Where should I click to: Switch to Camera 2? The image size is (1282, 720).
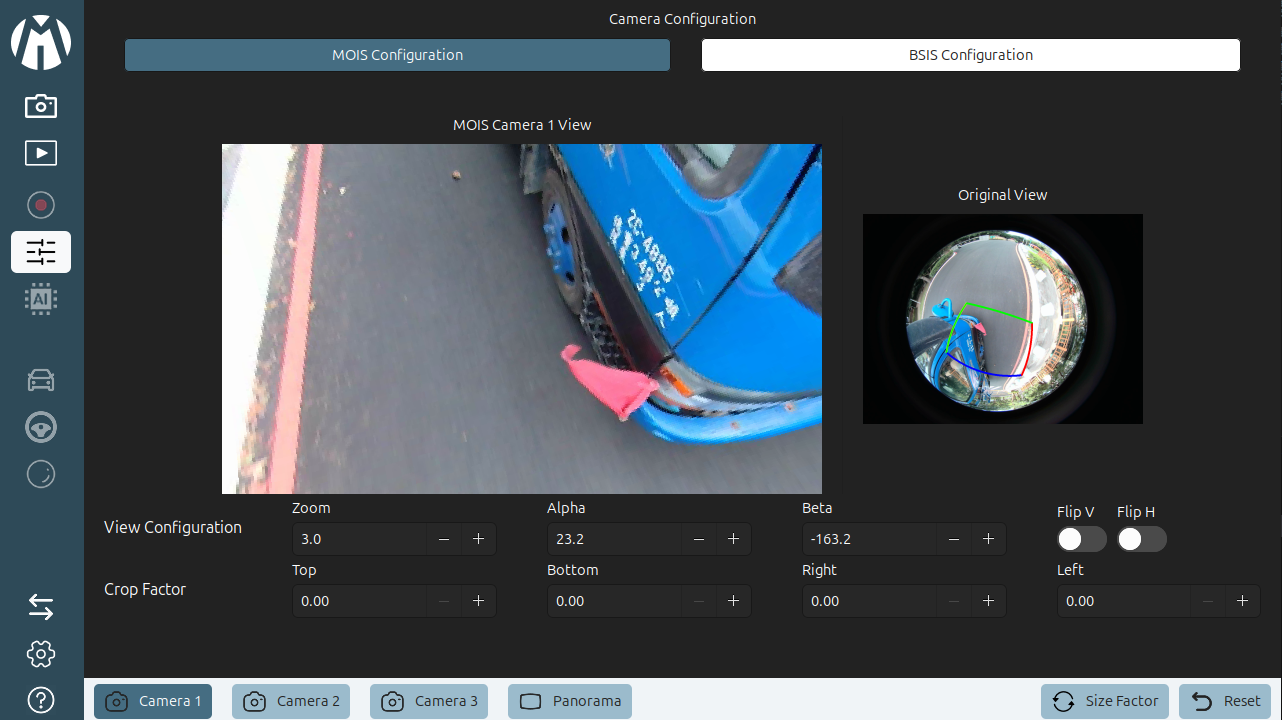291,701
